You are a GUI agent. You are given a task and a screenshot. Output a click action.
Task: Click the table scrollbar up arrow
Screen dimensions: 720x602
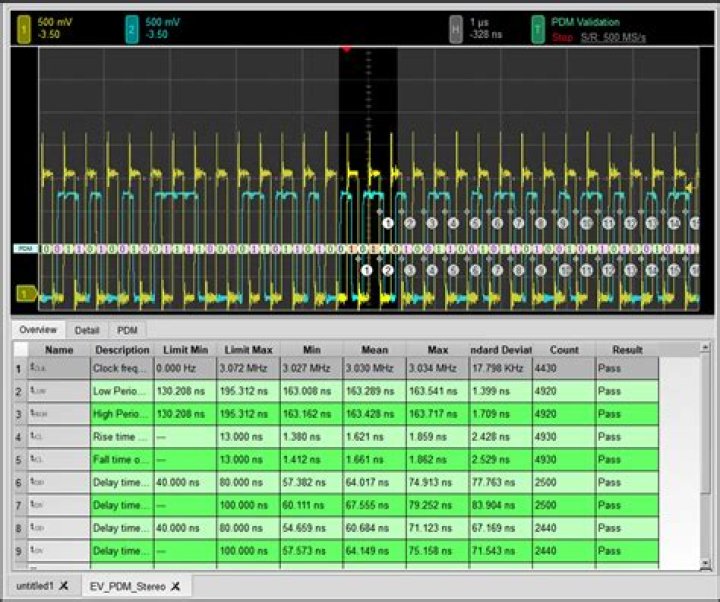pos(706,347)
